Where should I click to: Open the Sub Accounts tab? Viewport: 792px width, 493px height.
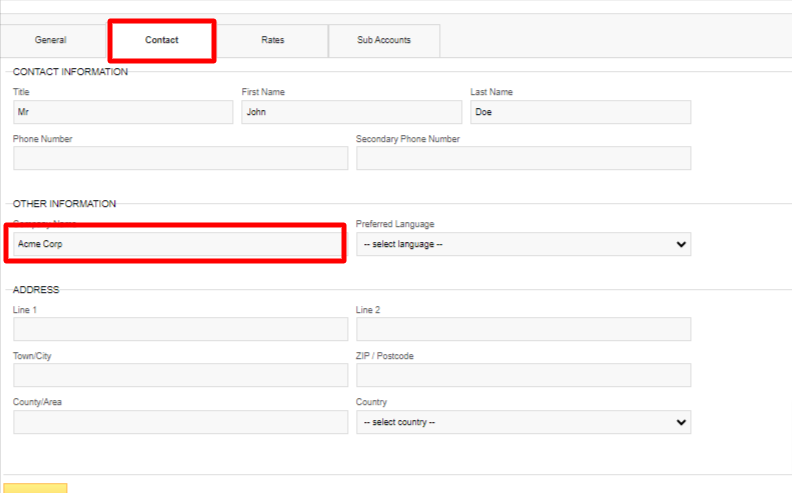(384, 40)
